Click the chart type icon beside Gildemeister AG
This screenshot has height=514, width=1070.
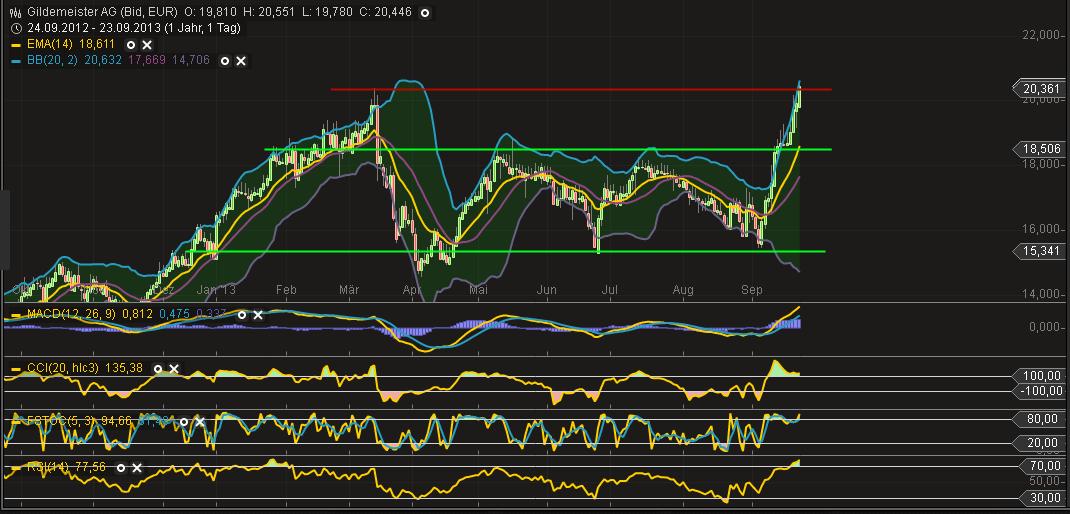(x=15, y=13)
